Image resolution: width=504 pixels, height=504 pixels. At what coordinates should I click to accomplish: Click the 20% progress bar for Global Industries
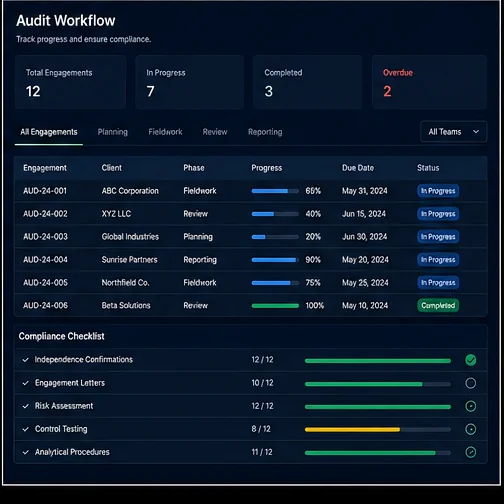click(x=275, y=237)
